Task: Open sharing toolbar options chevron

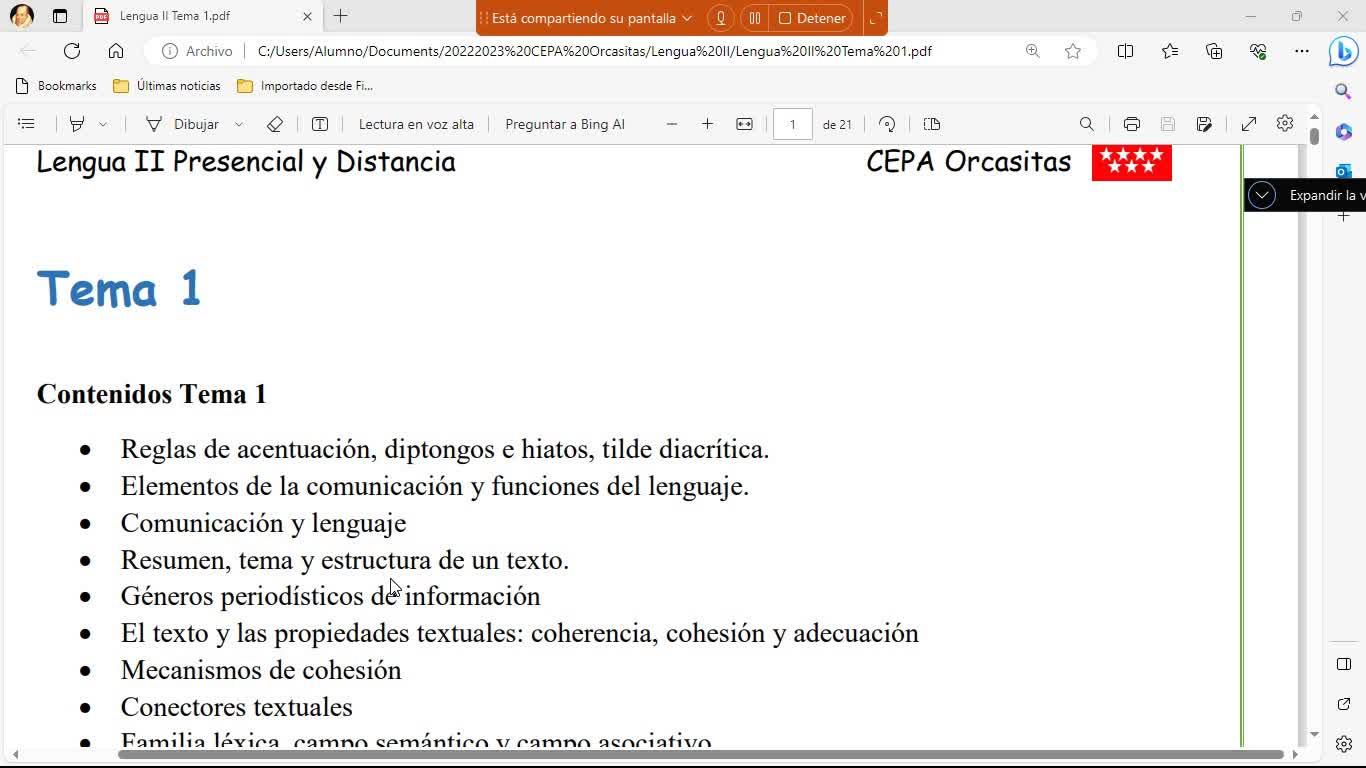Action: tap(687, 18)
